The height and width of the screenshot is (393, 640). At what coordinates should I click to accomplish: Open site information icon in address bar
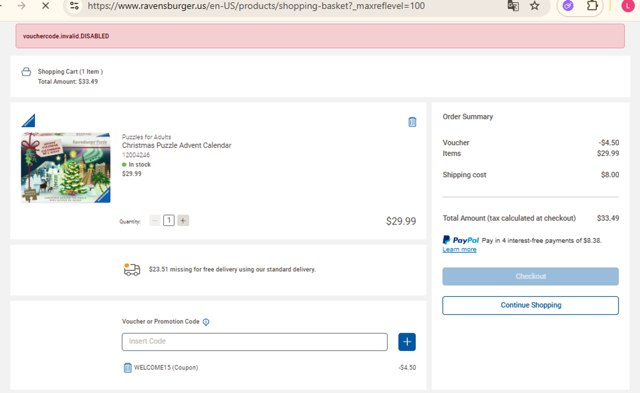point(74,6)
